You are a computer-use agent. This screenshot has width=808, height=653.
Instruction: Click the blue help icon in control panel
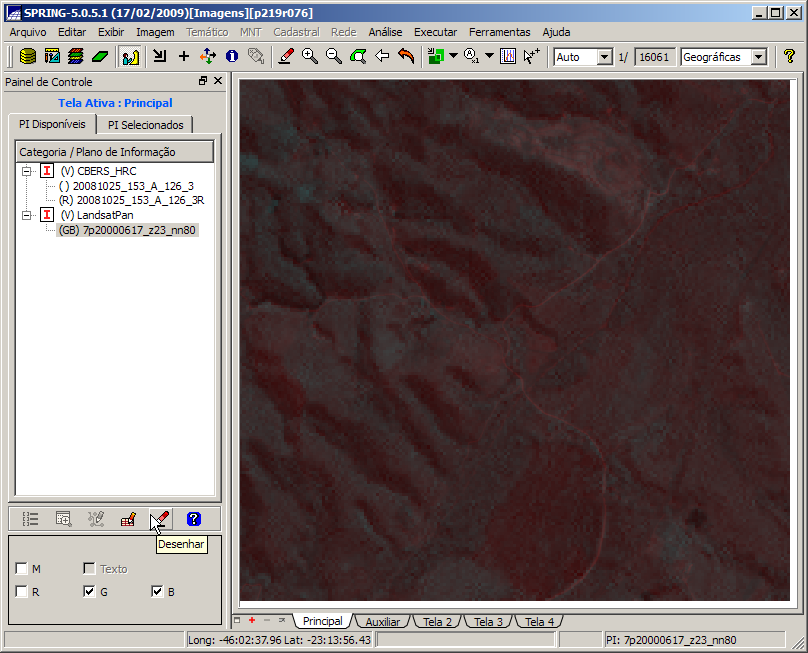tap(194, 519)
